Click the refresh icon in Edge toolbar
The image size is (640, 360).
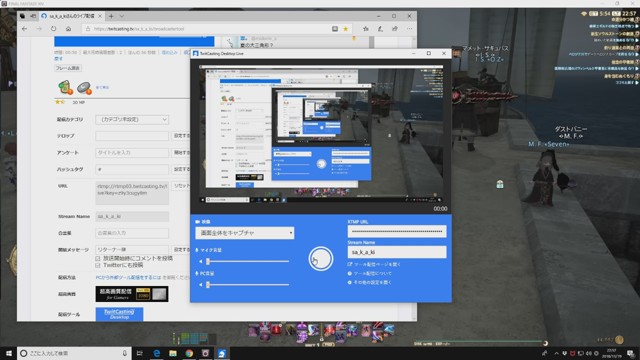pyautogui.click(x=53, y=29)
